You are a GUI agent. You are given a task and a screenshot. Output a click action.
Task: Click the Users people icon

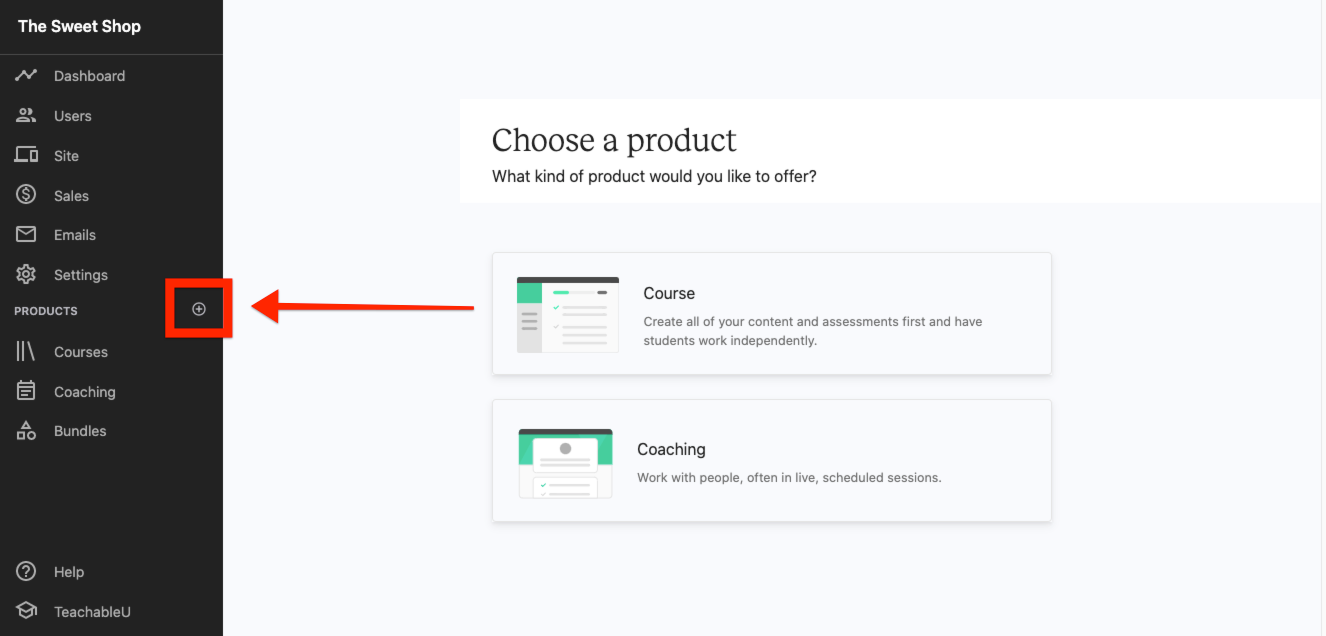(x=26, y=115)
